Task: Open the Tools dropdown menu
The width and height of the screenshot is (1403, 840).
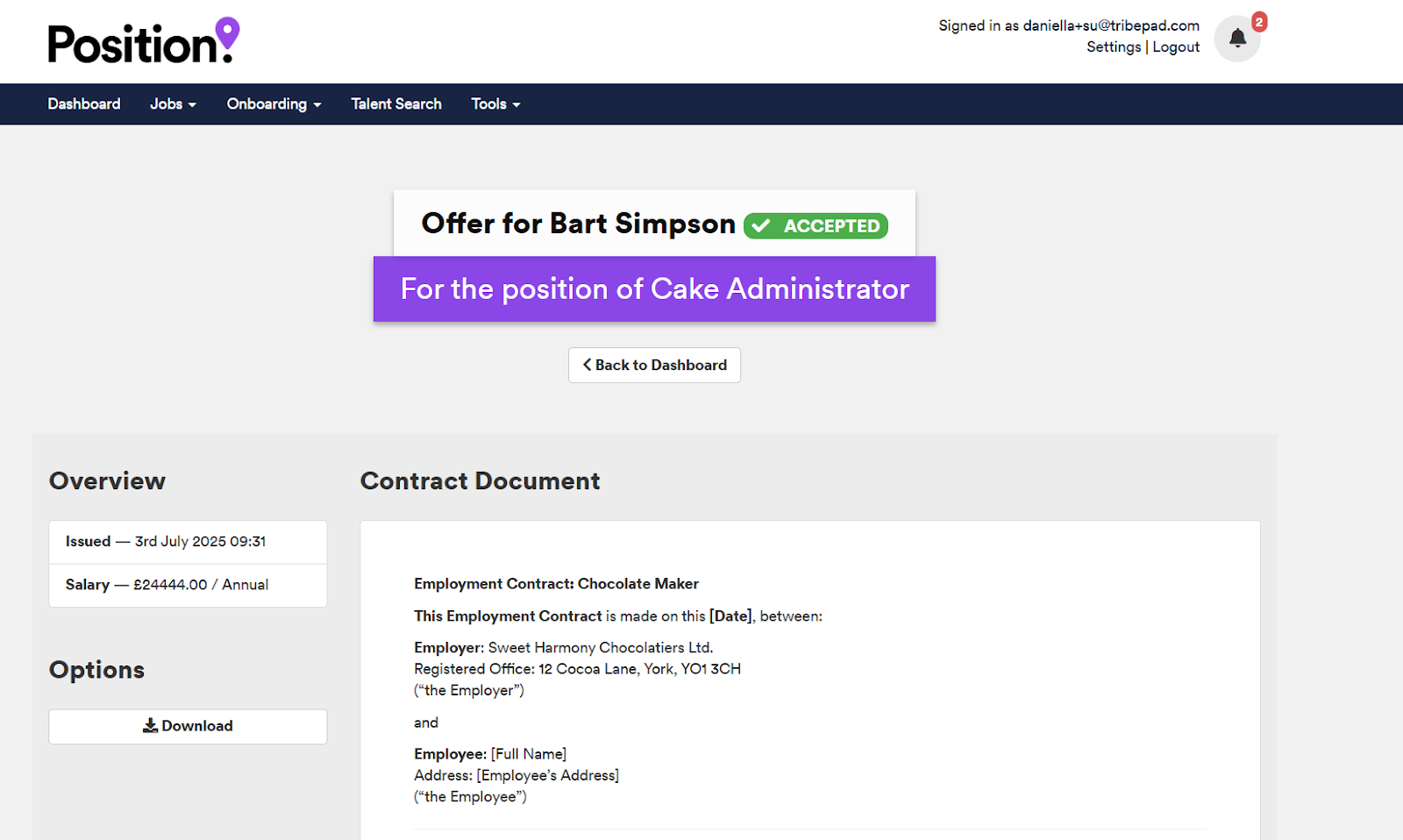Action: tap(495, 104)
